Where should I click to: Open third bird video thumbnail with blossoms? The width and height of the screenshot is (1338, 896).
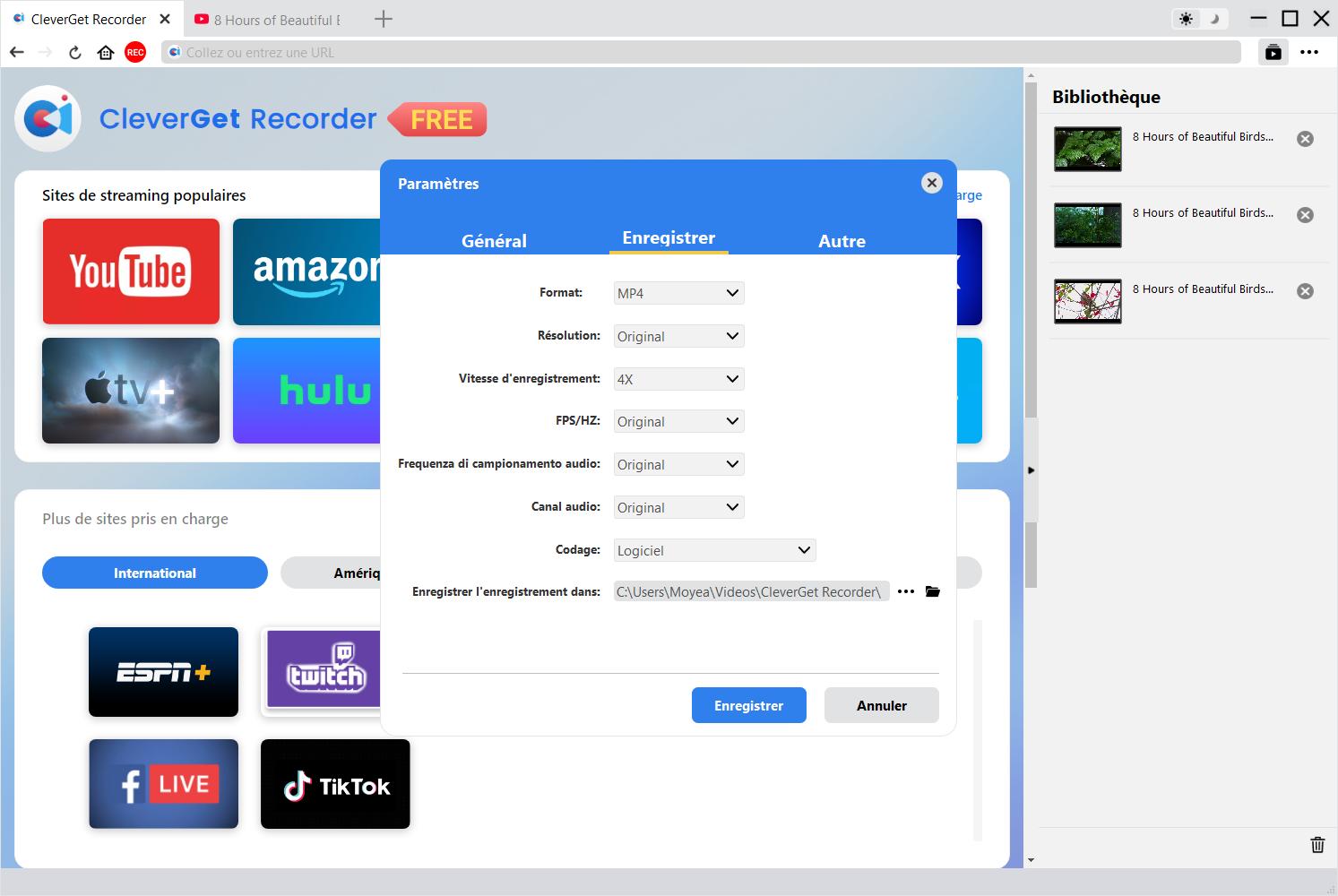[1088, 301]
